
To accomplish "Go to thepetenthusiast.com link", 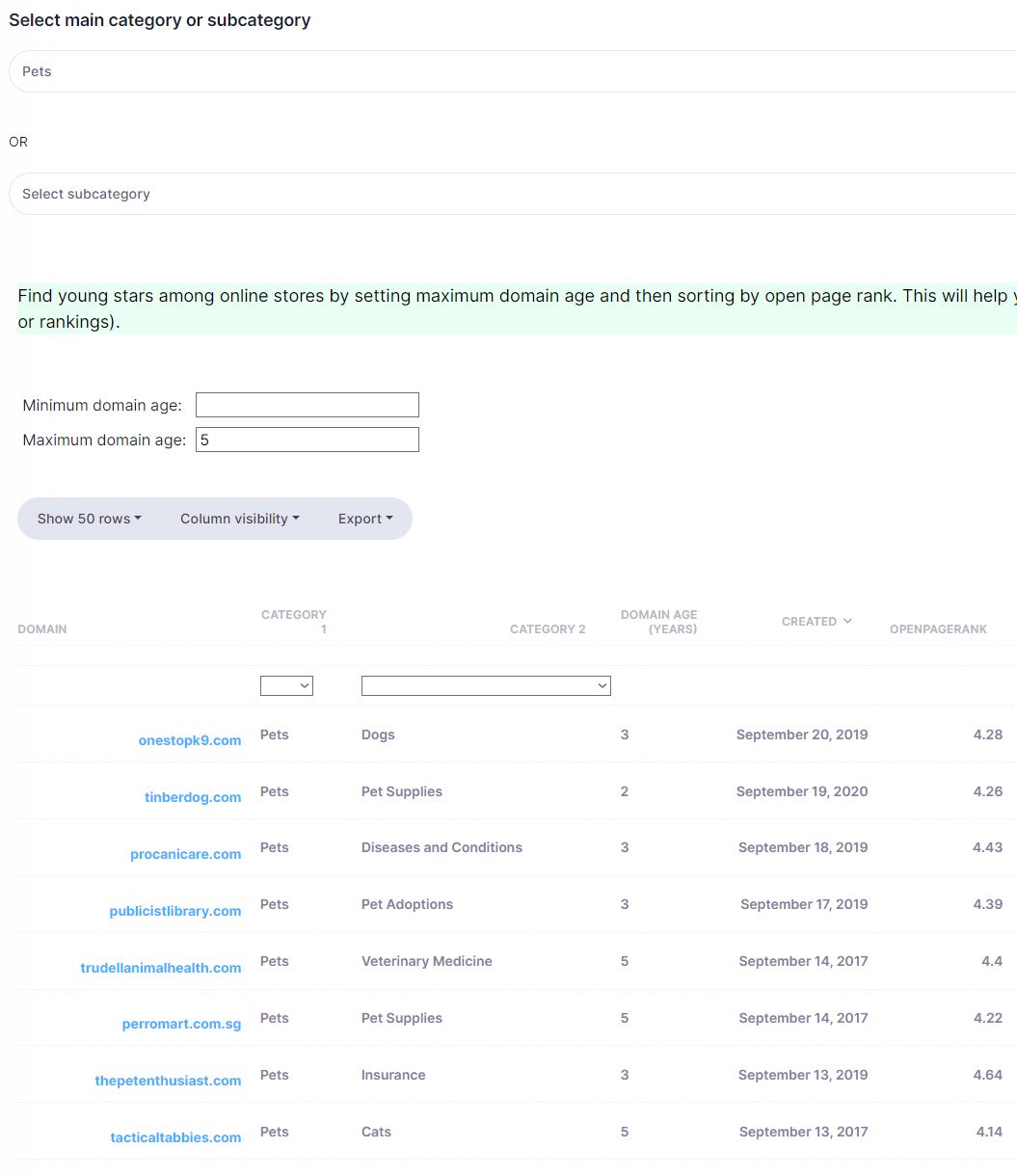I will 168,1081.
